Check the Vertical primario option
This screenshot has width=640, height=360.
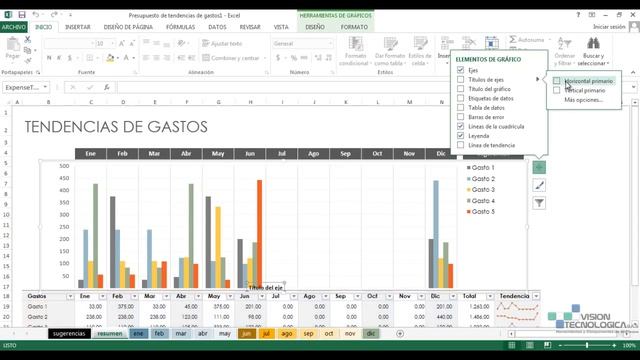557,90
